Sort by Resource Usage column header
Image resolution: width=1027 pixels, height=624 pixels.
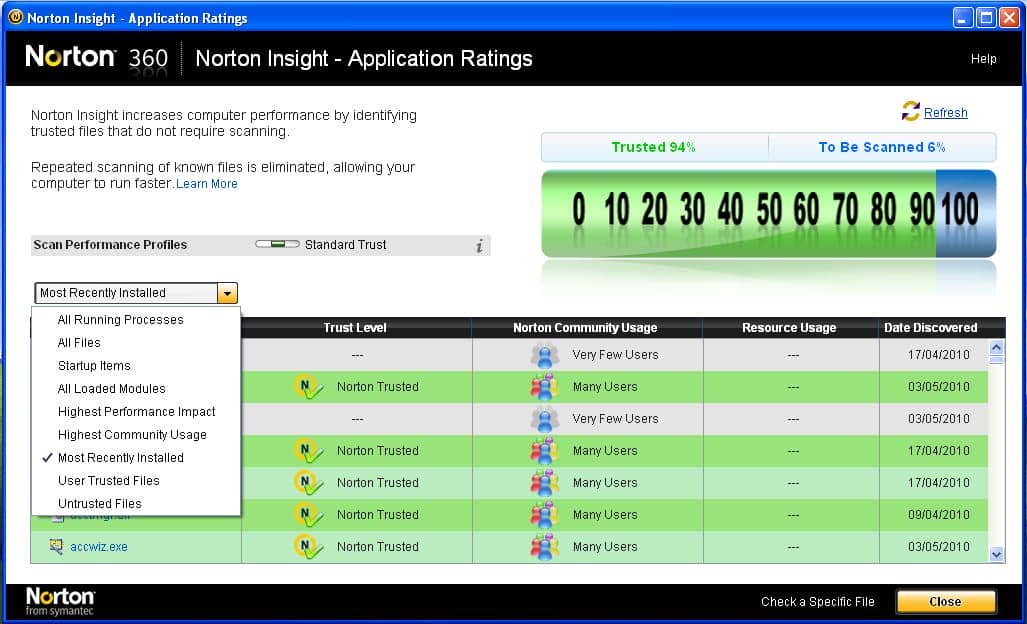click(x=789, y=327)
